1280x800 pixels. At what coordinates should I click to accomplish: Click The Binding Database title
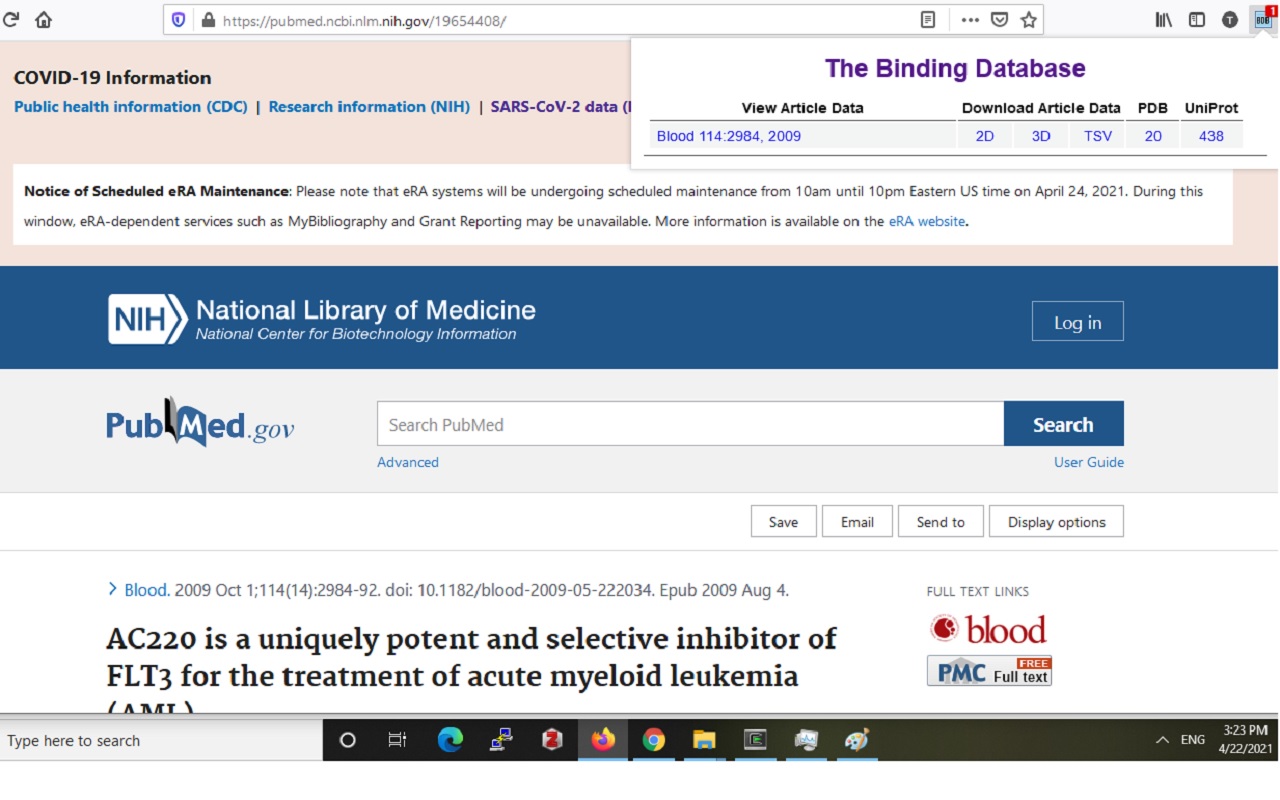pyautogui.click(x=955, y=69)
